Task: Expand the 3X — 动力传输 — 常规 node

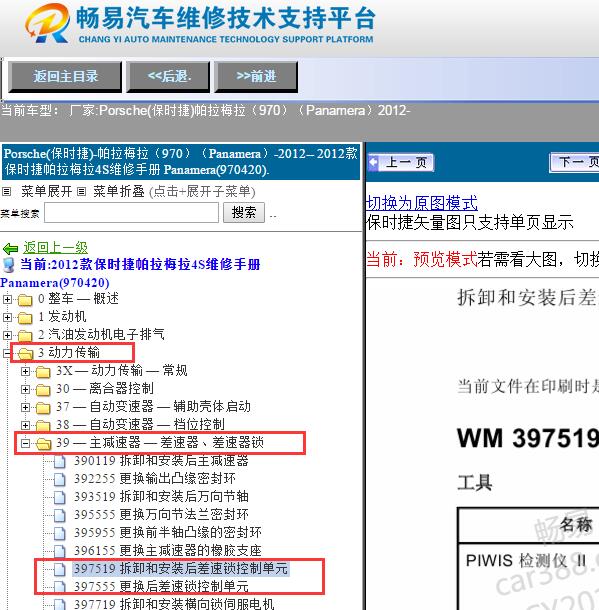Action: click(x=25, y=371)
